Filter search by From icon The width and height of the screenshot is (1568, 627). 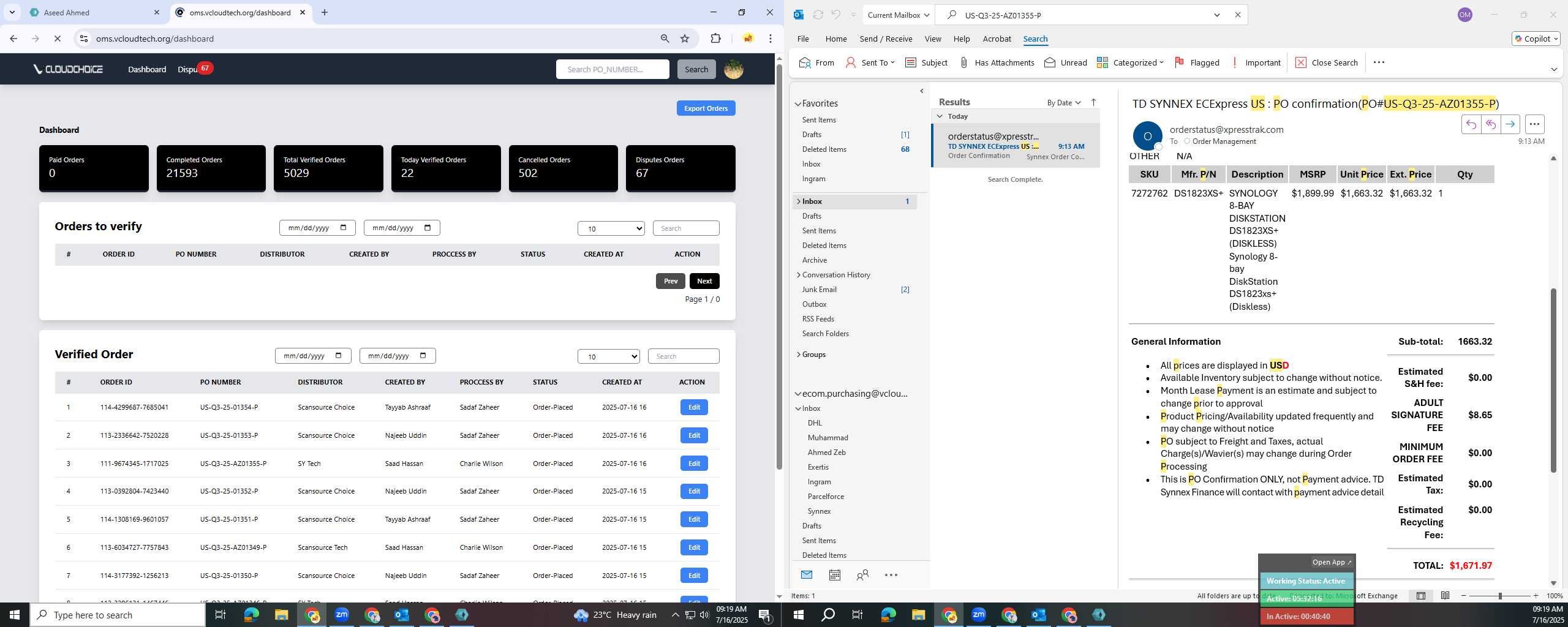(x=816, y=62)
